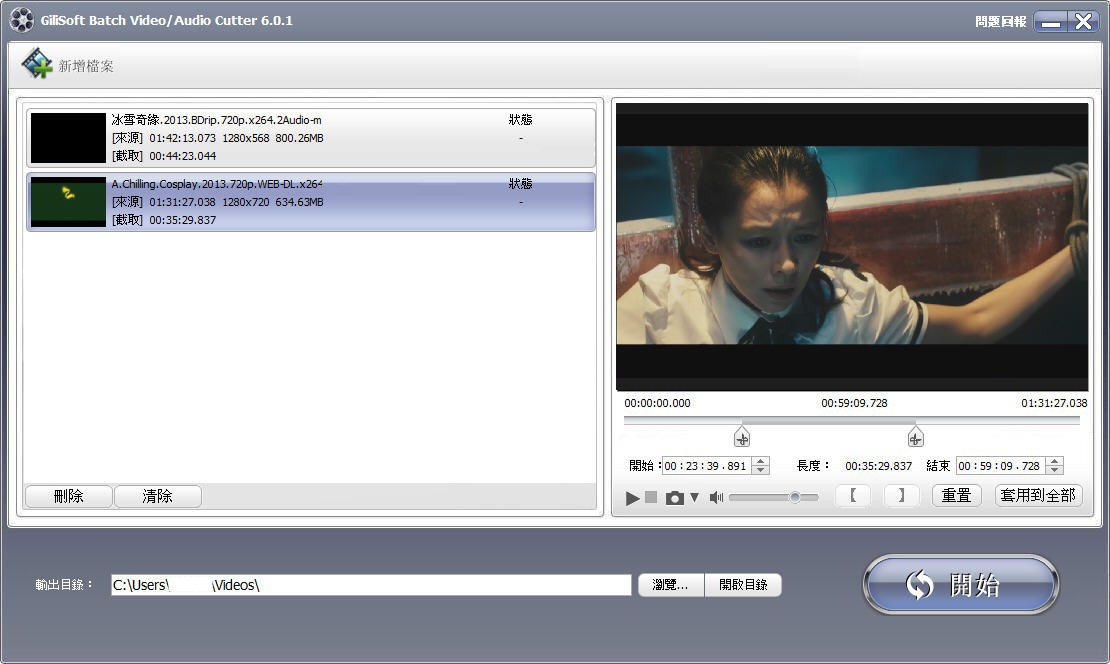Click the start trim marker on timeline
Image resolution: width=1110 pixels, height=664 pixels.
[742, 437]
